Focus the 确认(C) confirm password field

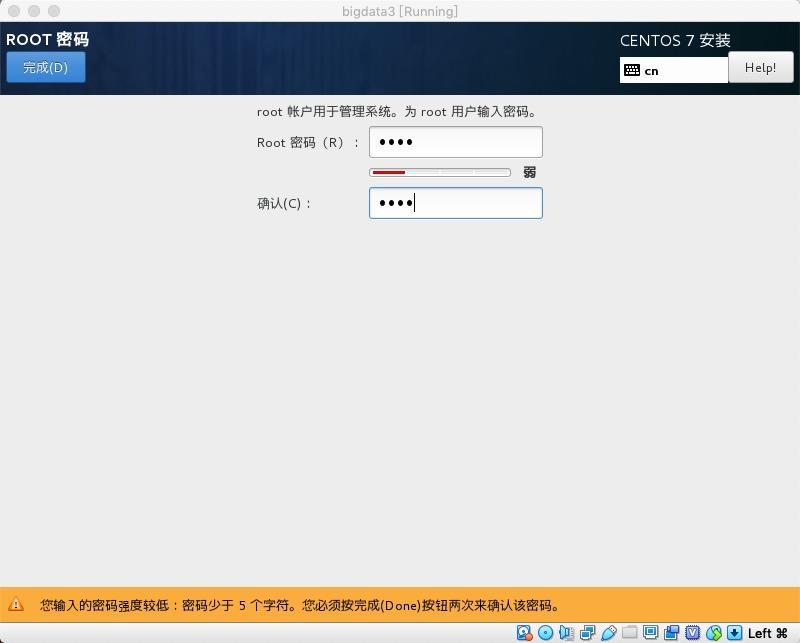[456, 203]
